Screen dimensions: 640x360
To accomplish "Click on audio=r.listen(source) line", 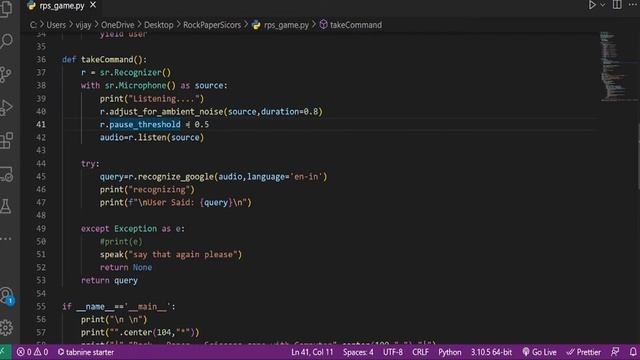I will point(152,138).
